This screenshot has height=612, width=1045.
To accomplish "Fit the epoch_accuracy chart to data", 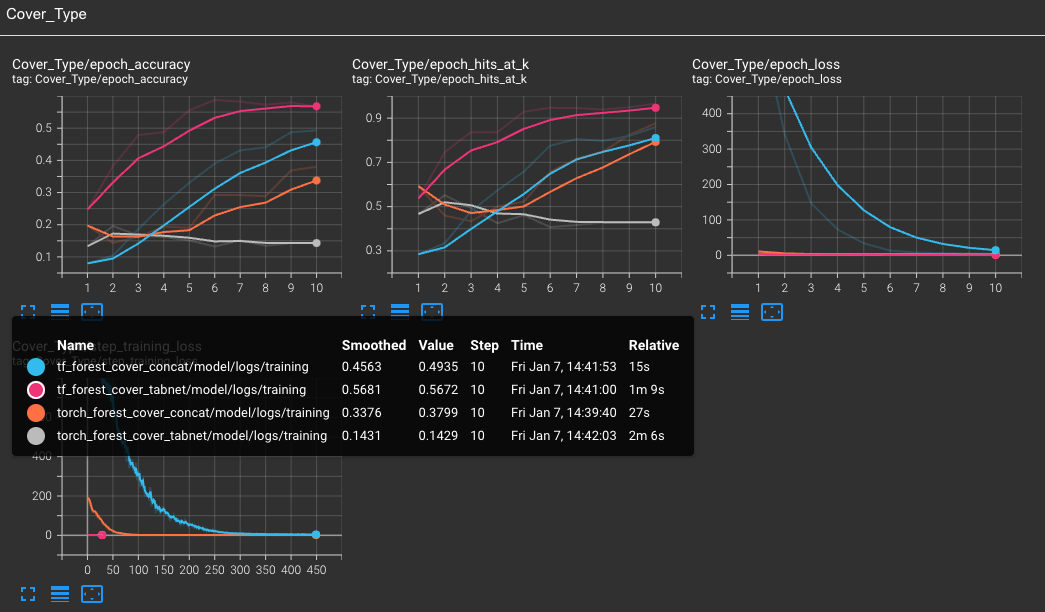I will (91, 311).
